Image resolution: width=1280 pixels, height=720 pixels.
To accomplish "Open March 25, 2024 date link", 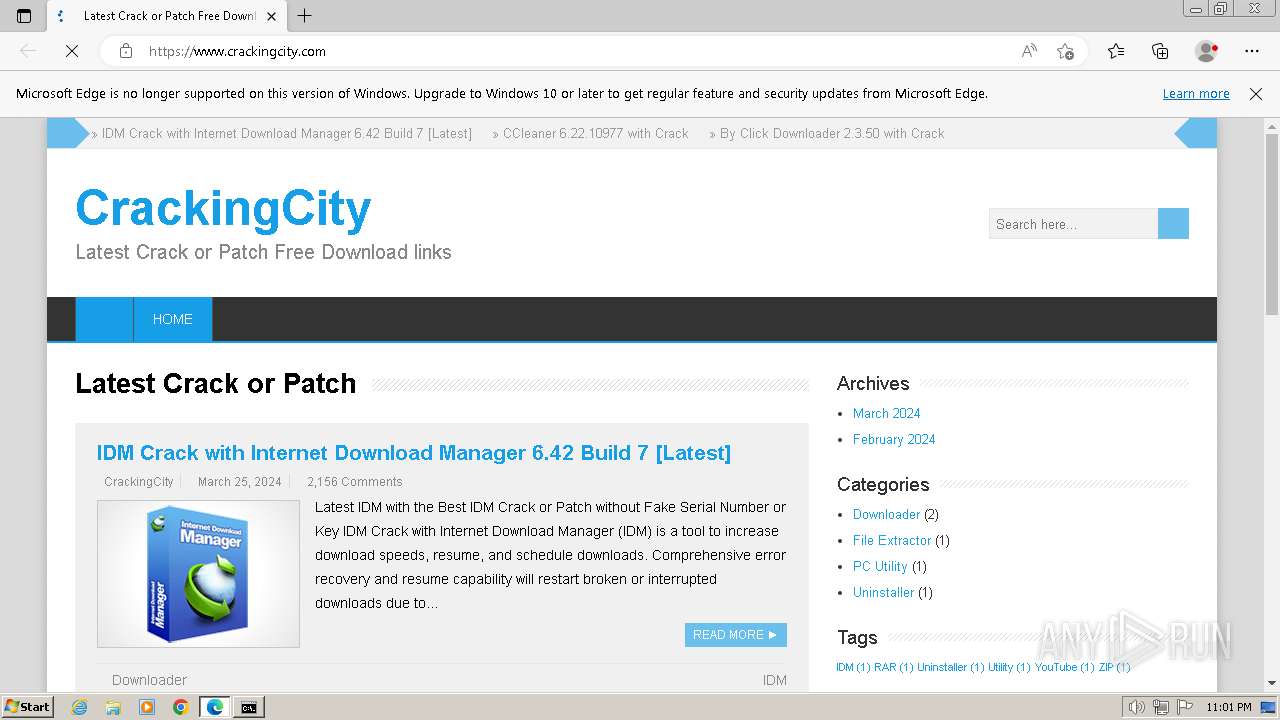I will [x=240, y=482].
